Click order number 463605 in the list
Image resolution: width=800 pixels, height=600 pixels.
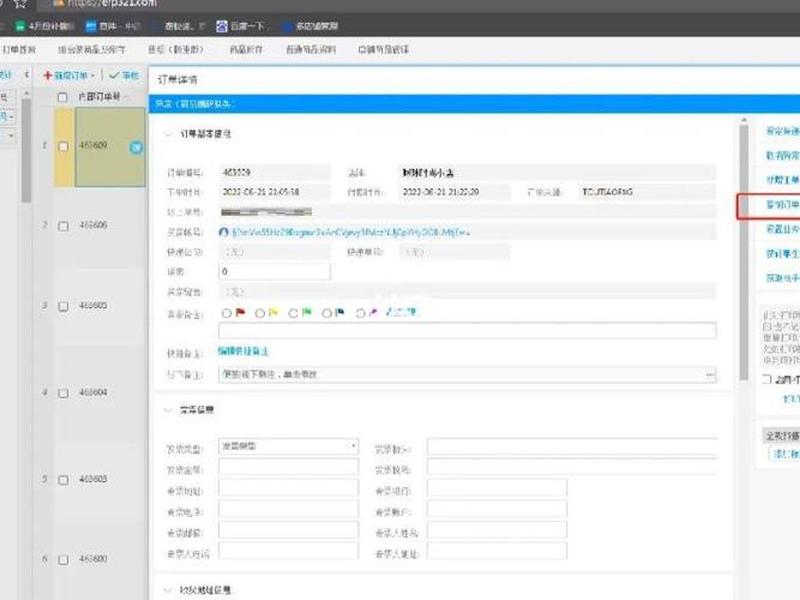(93, 305)
